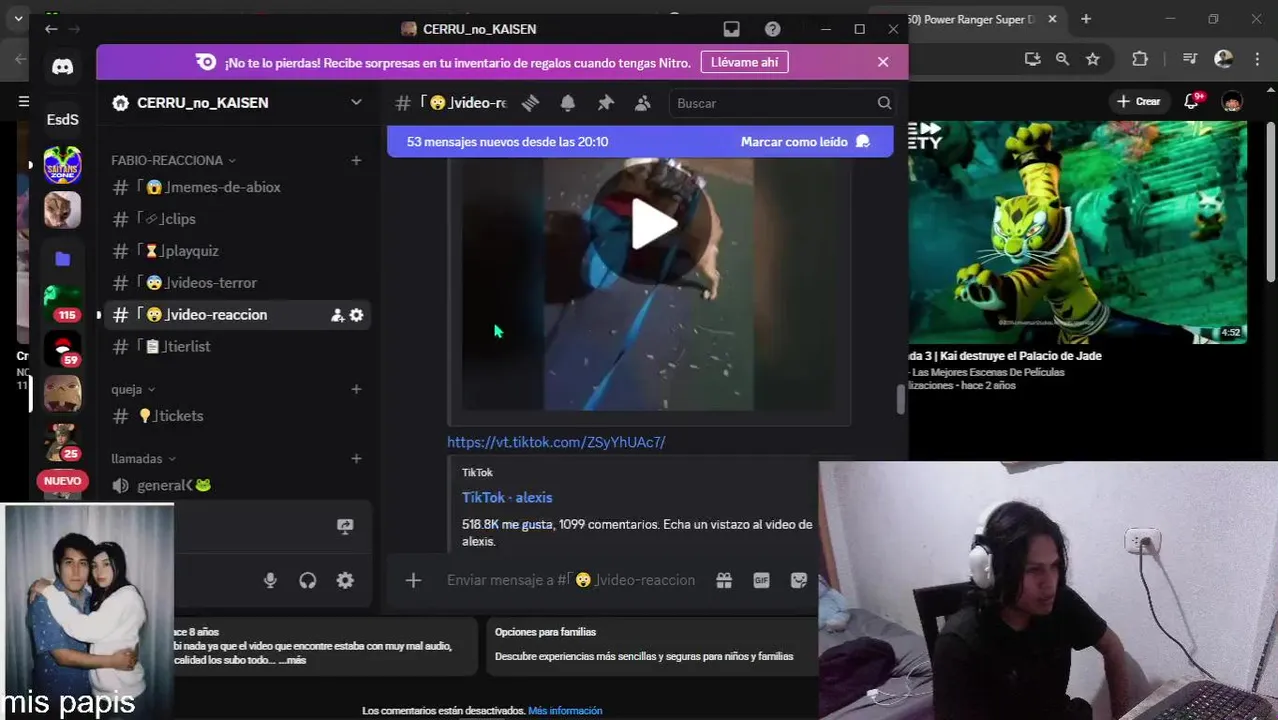
Task: Edit video-reaccion channel settings gear
Action: [356, 315]
